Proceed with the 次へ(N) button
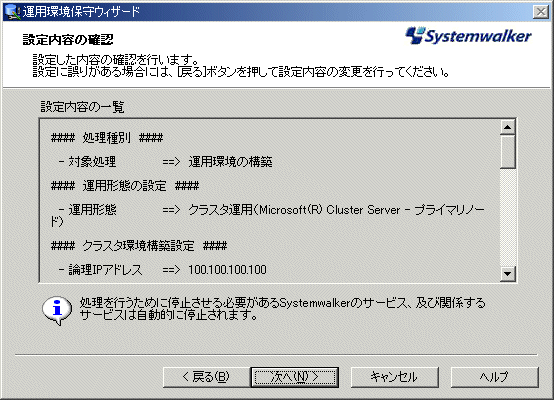The image size is (554, 400). (295, 377)
